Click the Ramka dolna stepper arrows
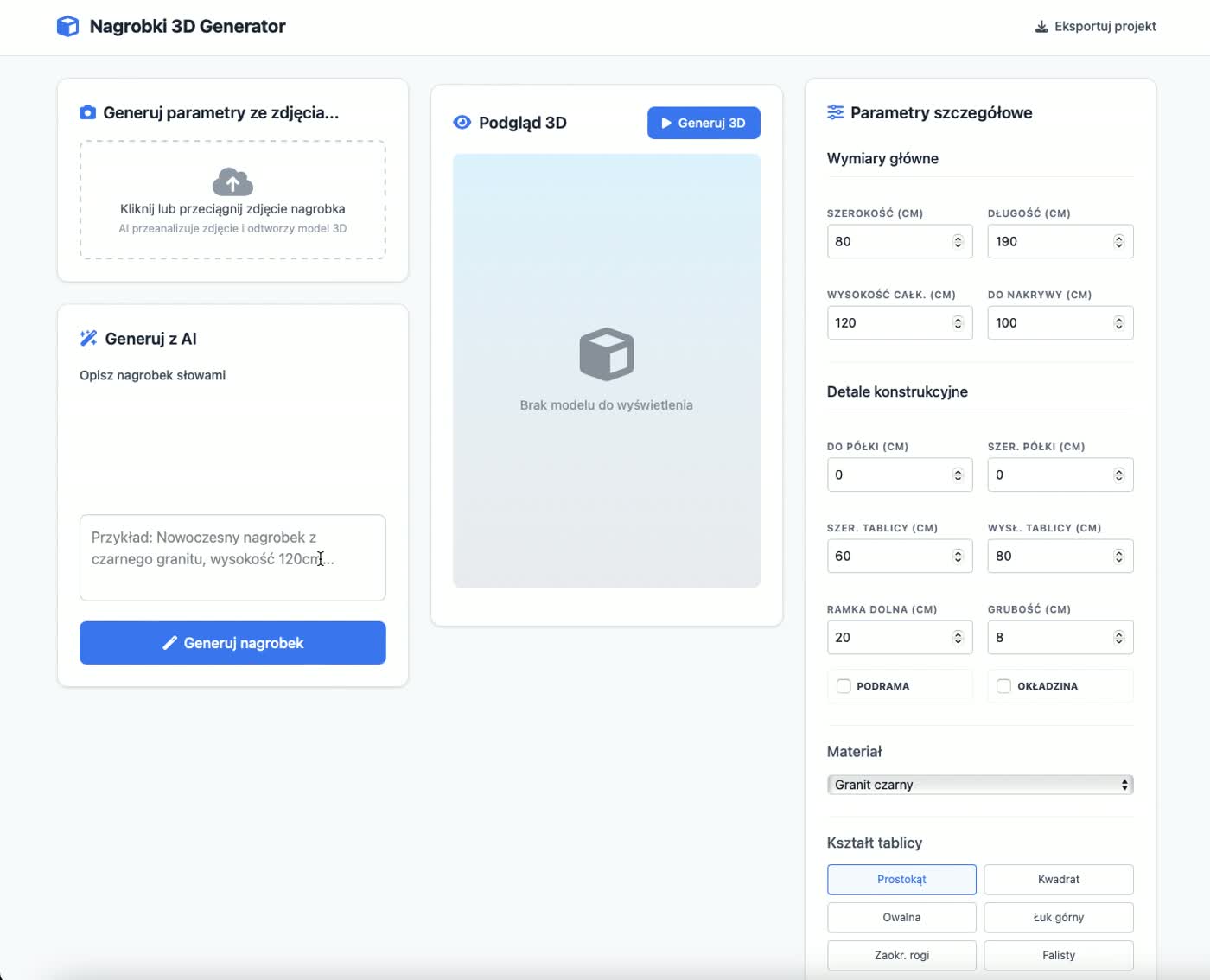Viewport: 1210px width, 980px height. pyautogui.click(x=958, y=638)
